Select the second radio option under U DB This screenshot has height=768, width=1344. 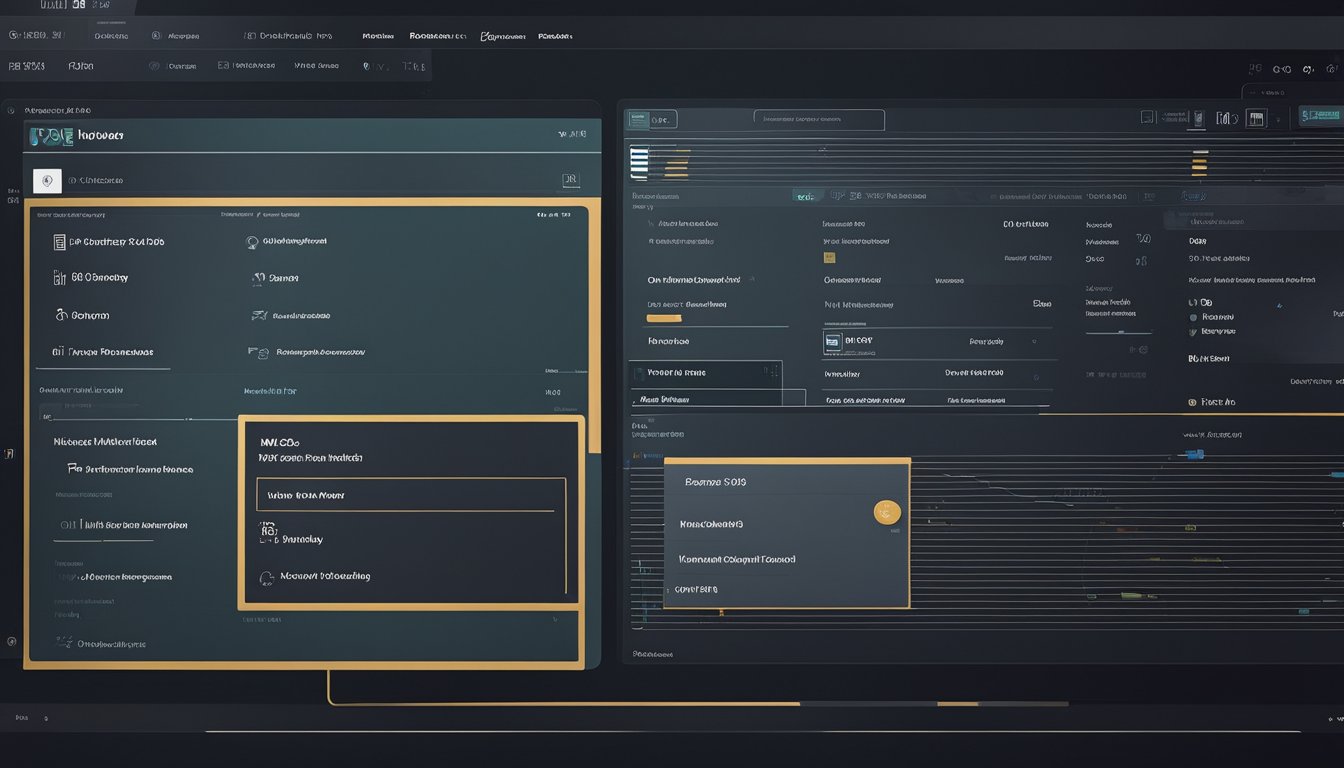[x=1193, y=331]
